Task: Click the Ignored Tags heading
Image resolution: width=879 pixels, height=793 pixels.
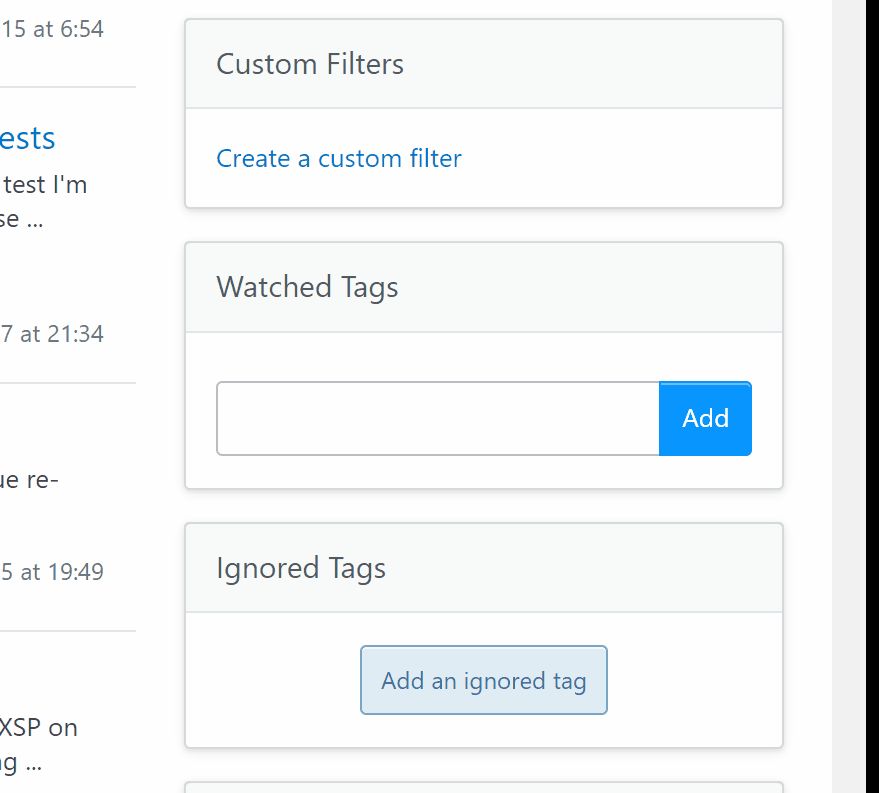Action: coord(301,568)
